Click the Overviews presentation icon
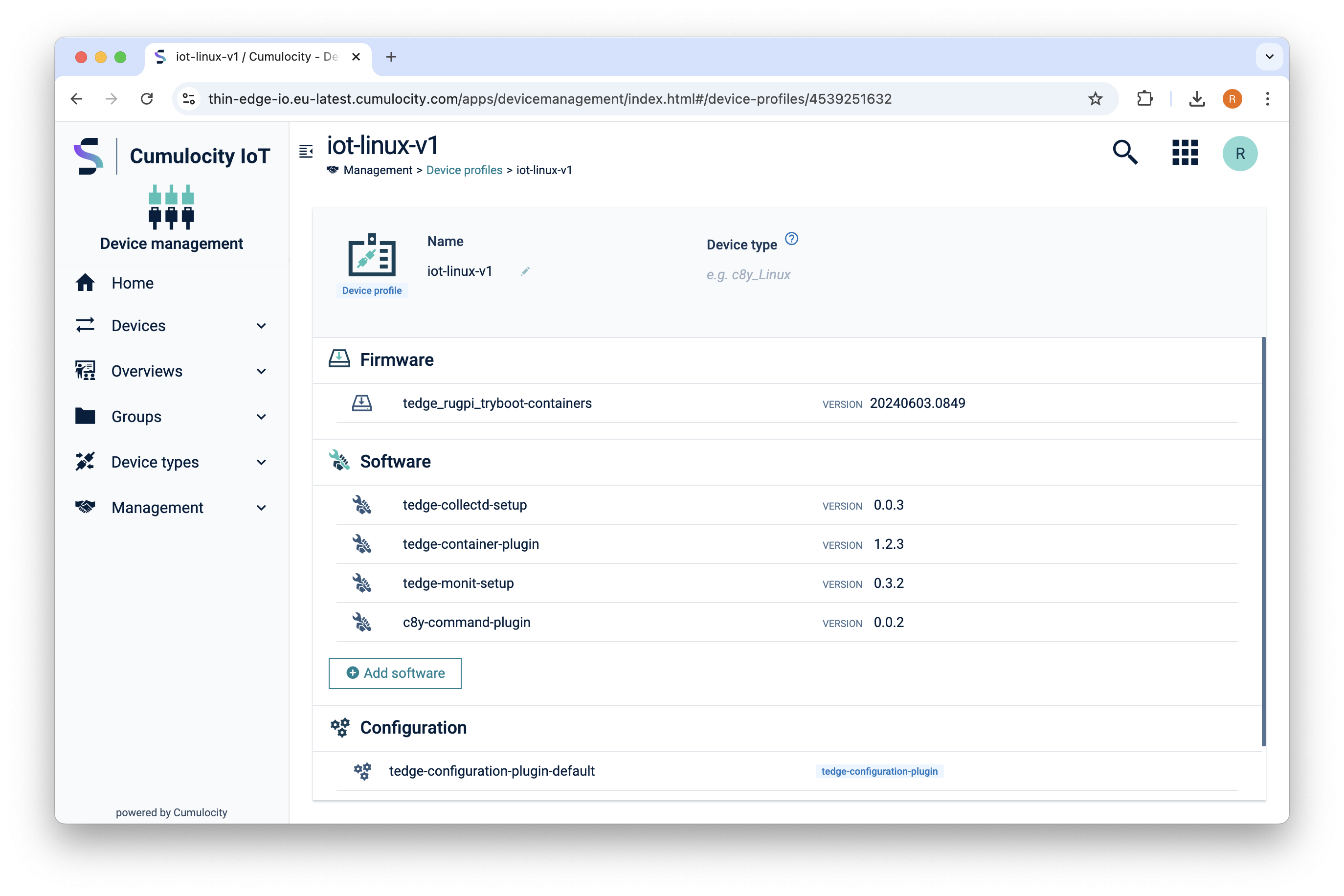This screenshot has width=1344, height=896. [x=85, y=371]
